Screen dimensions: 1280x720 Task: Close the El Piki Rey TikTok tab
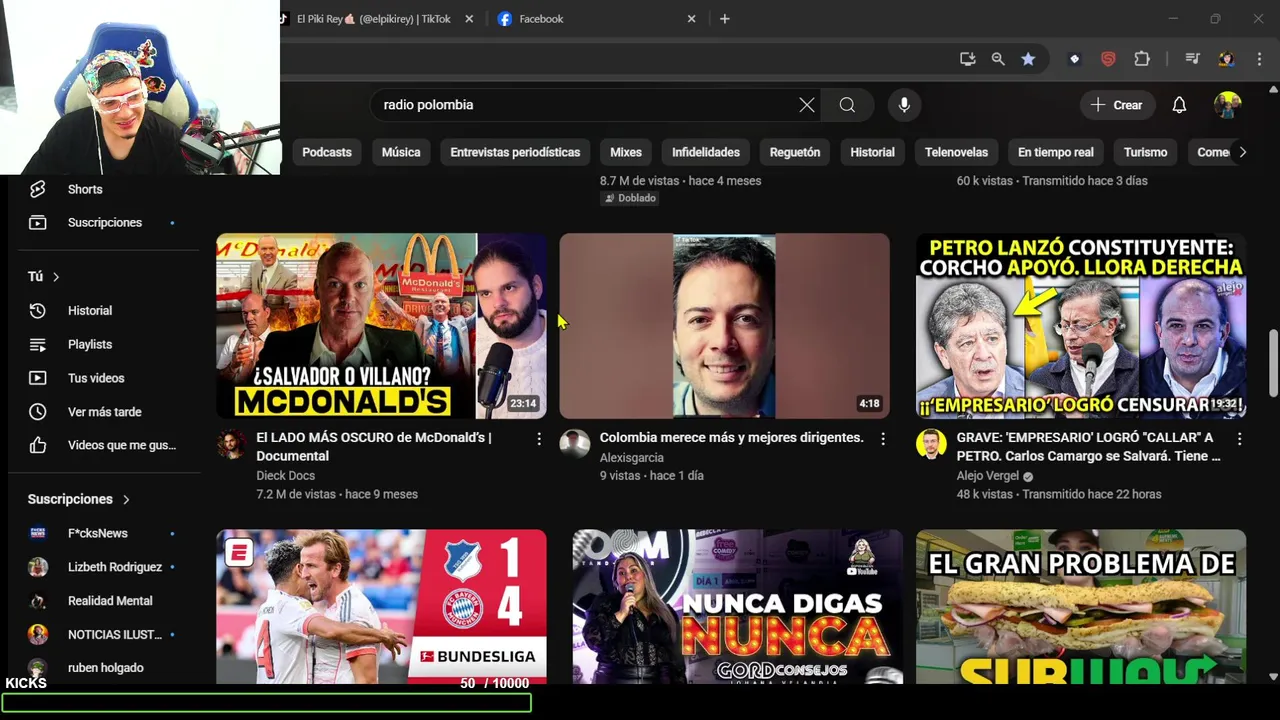pos(469,19)
